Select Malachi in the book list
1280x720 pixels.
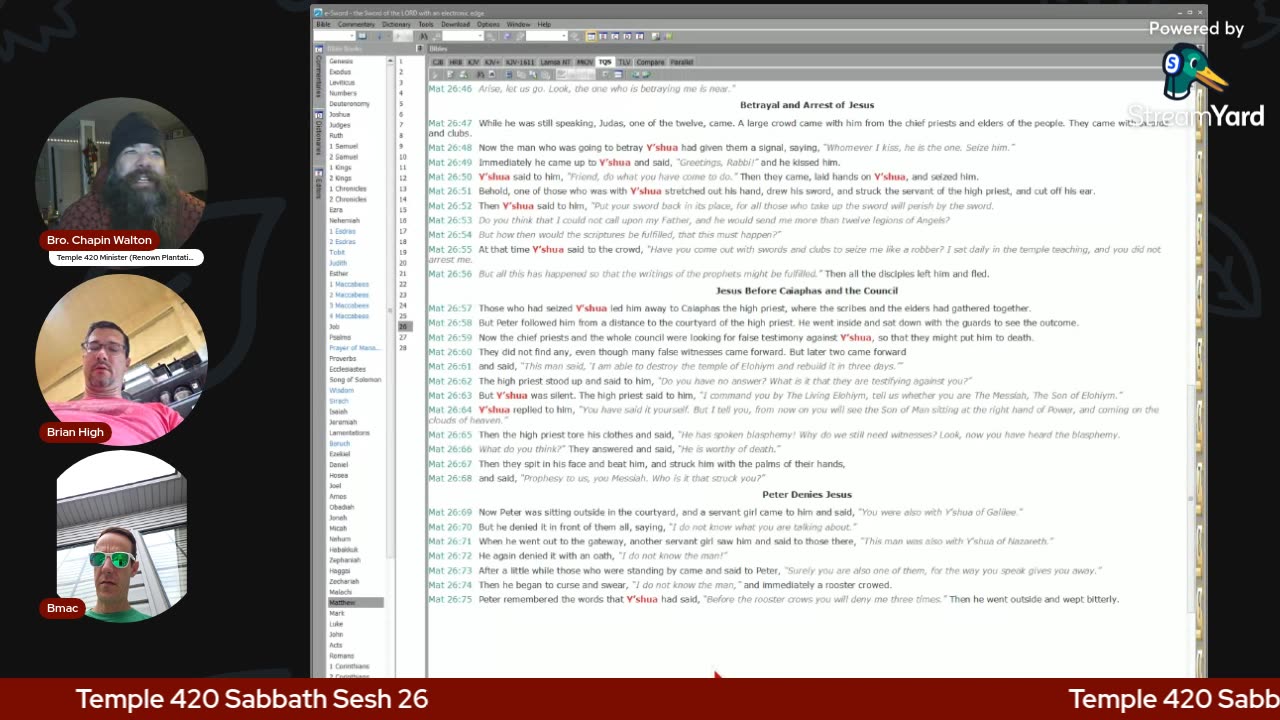click(341, 592)
